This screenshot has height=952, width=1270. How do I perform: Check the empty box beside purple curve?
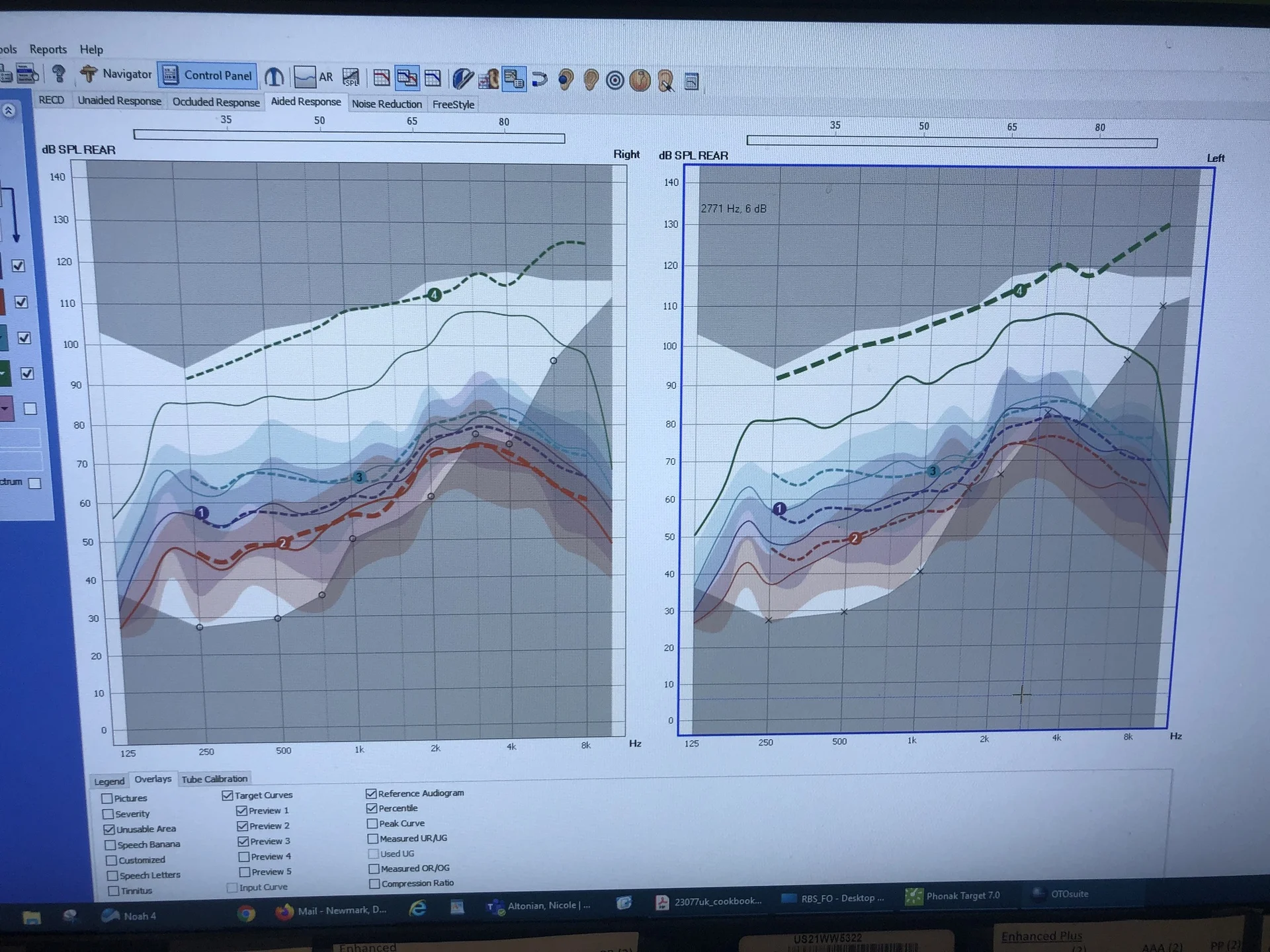(30, 409)
